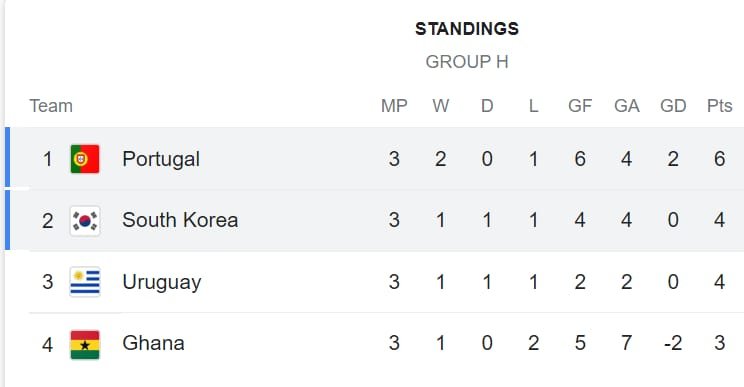Click the Uruguay flag icon

coord(85,282)
